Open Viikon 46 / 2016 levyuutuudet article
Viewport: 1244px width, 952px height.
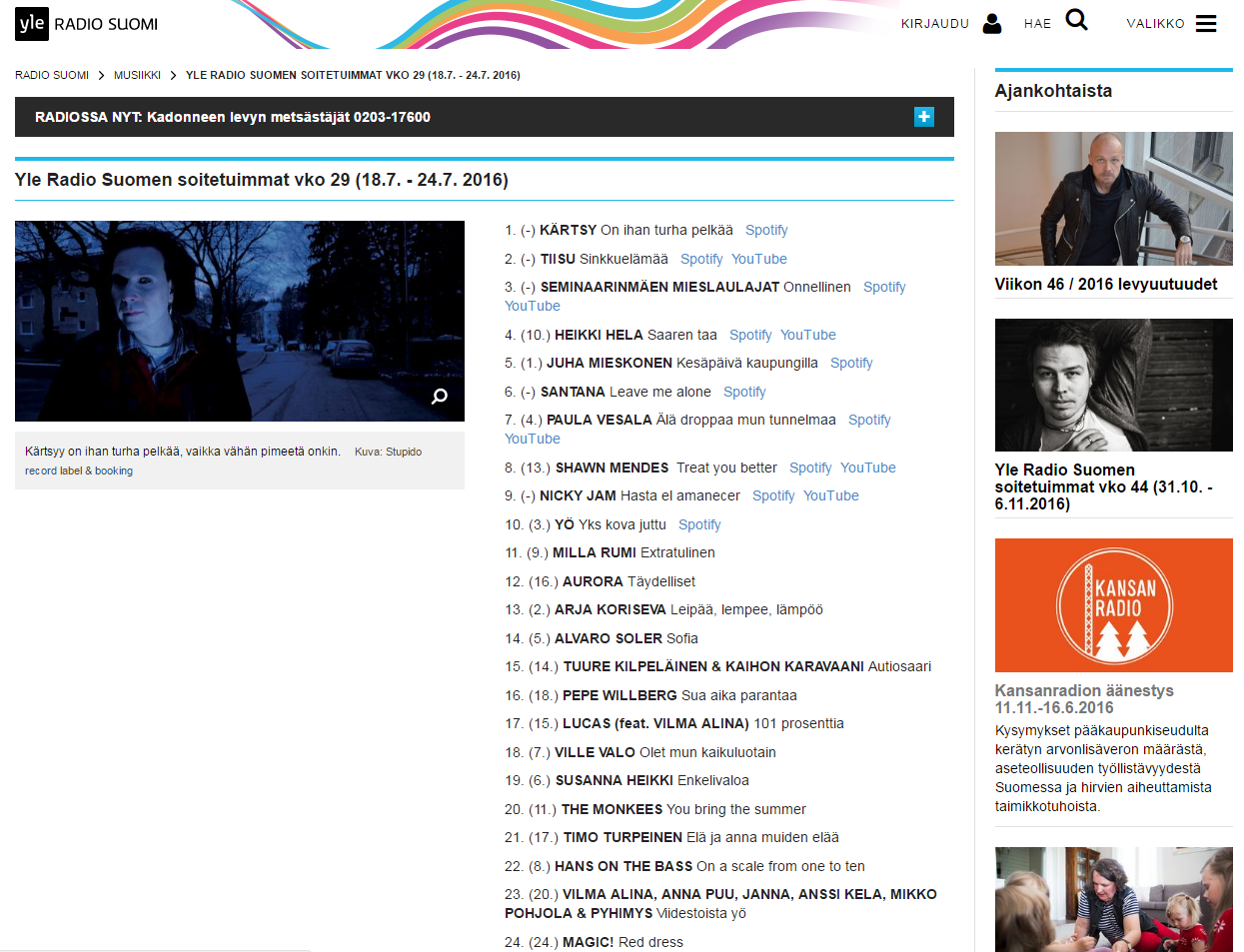pyautogui.click(x=1106, y=284)
